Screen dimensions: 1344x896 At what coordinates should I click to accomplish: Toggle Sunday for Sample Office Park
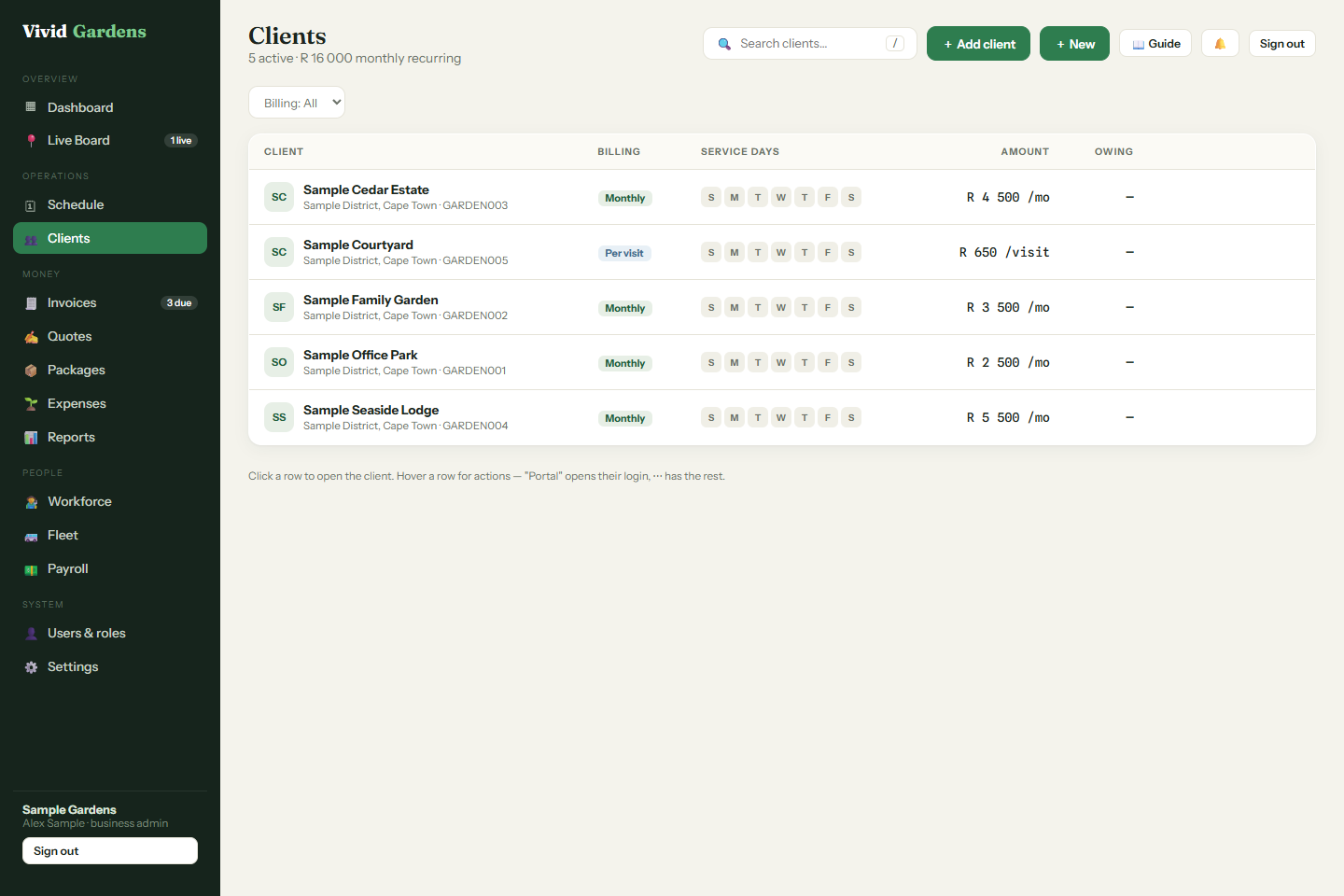[711, 362]
